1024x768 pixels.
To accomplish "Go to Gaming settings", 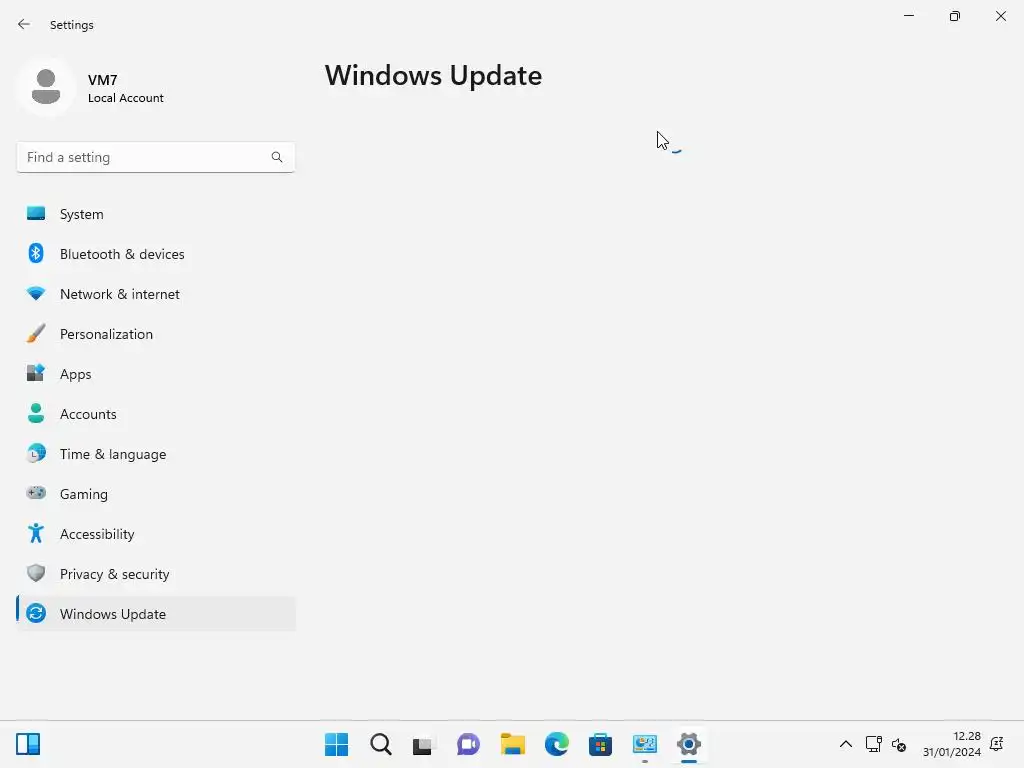I will [155, 494].
